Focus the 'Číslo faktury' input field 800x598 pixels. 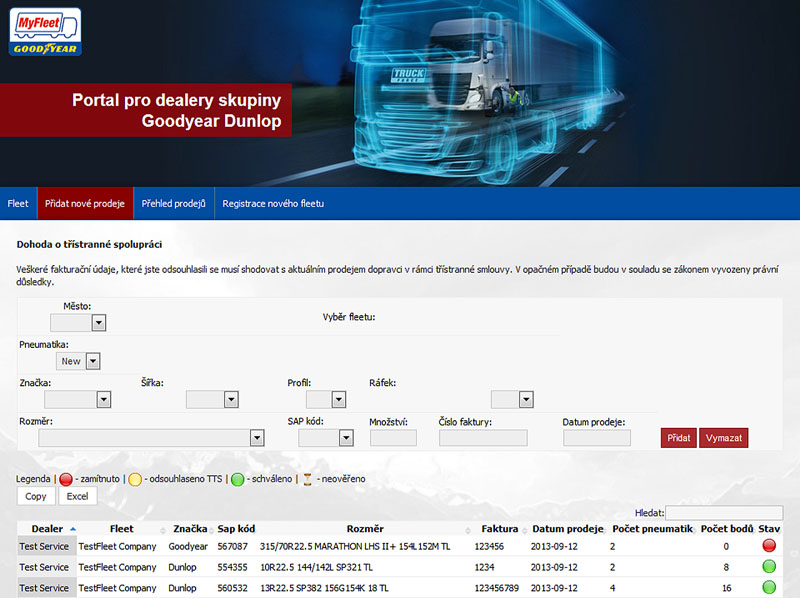483,438
